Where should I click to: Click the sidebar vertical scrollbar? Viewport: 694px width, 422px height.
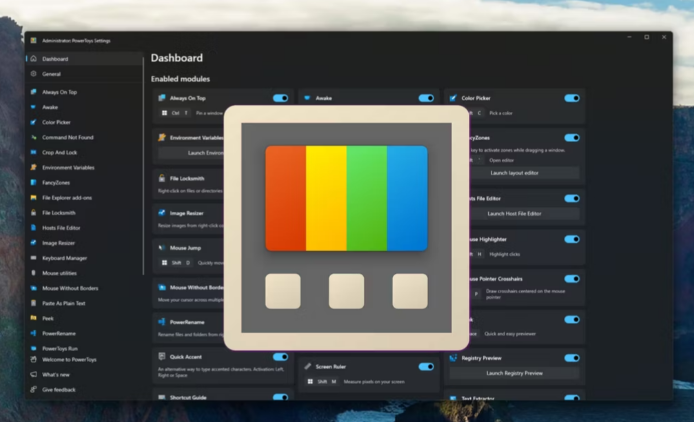pos(143,166)
